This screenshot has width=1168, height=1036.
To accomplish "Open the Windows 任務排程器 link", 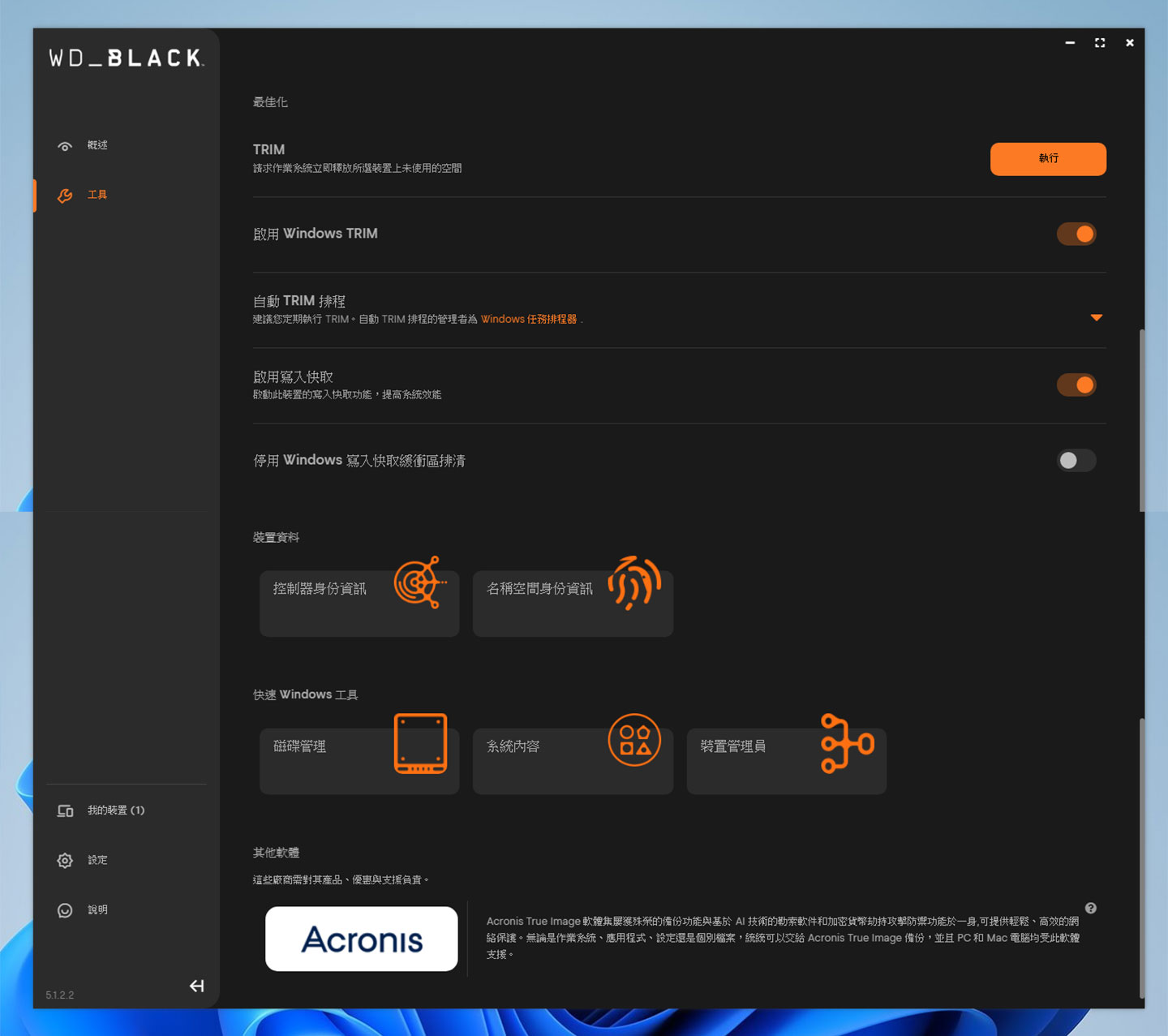I will [x=529, y=319].
